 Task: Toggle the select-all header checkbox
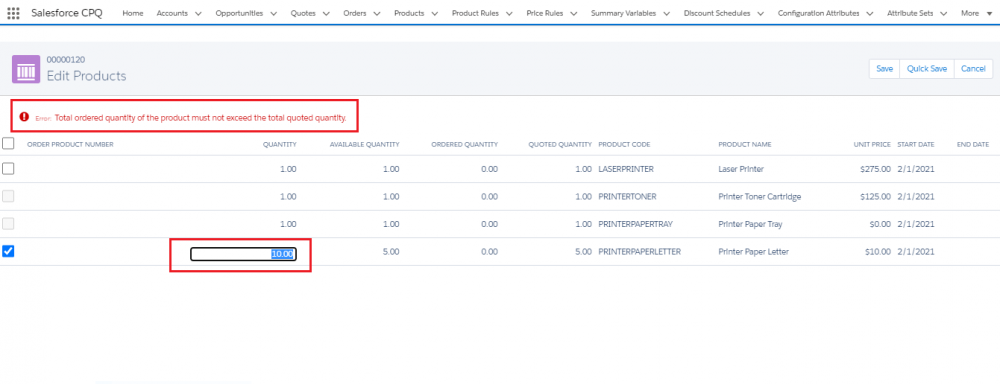[8, 144]
